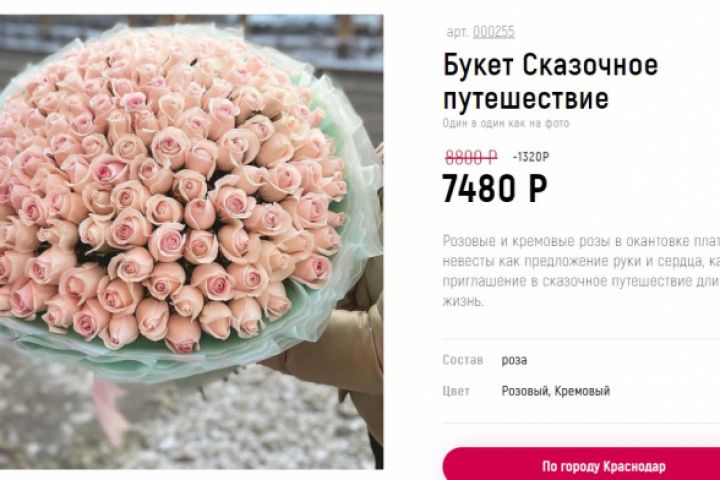
Task: Select the Букет Сказочное путешествие title
Action: click(x=550, y=81)
